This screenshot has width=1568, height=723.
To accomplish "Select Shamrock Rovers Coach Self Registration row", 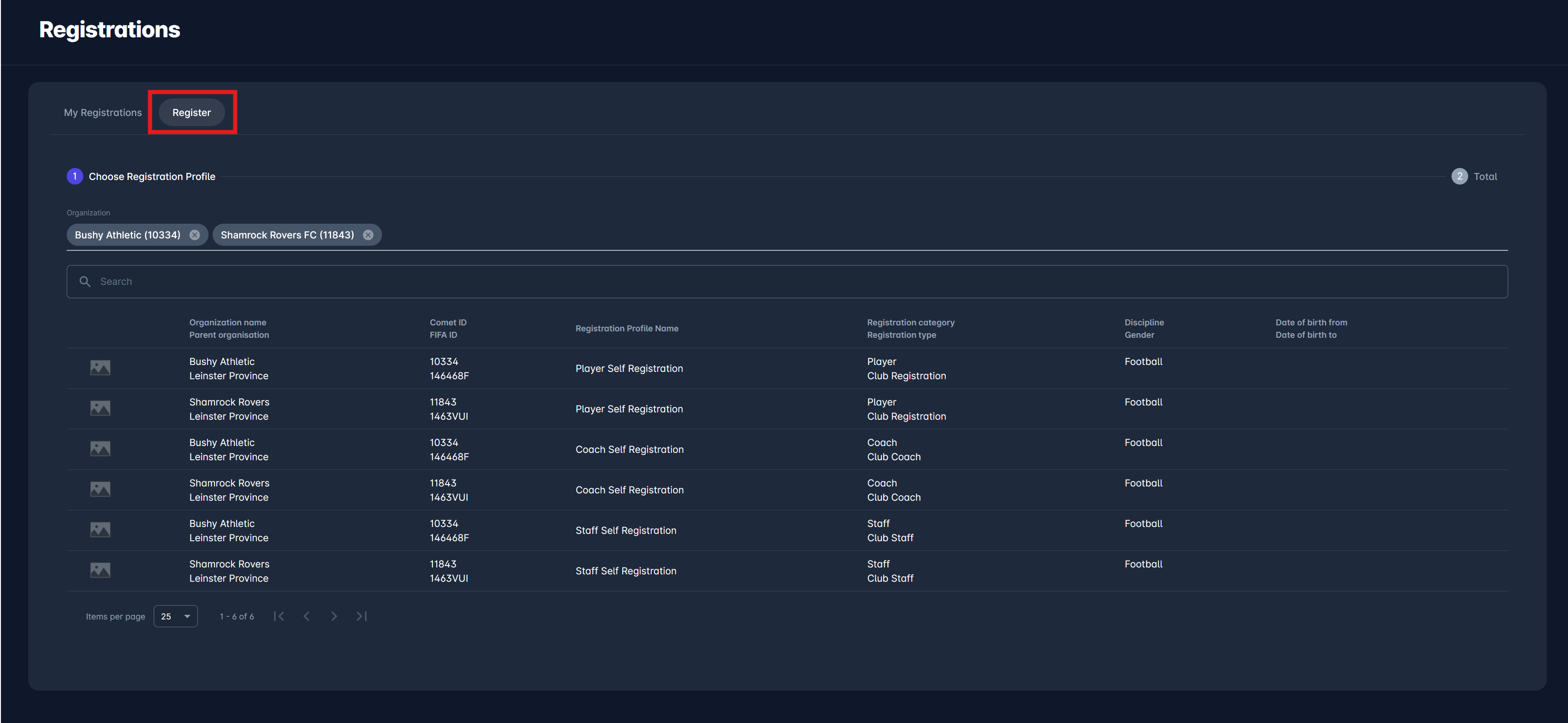I will [629, 490].
